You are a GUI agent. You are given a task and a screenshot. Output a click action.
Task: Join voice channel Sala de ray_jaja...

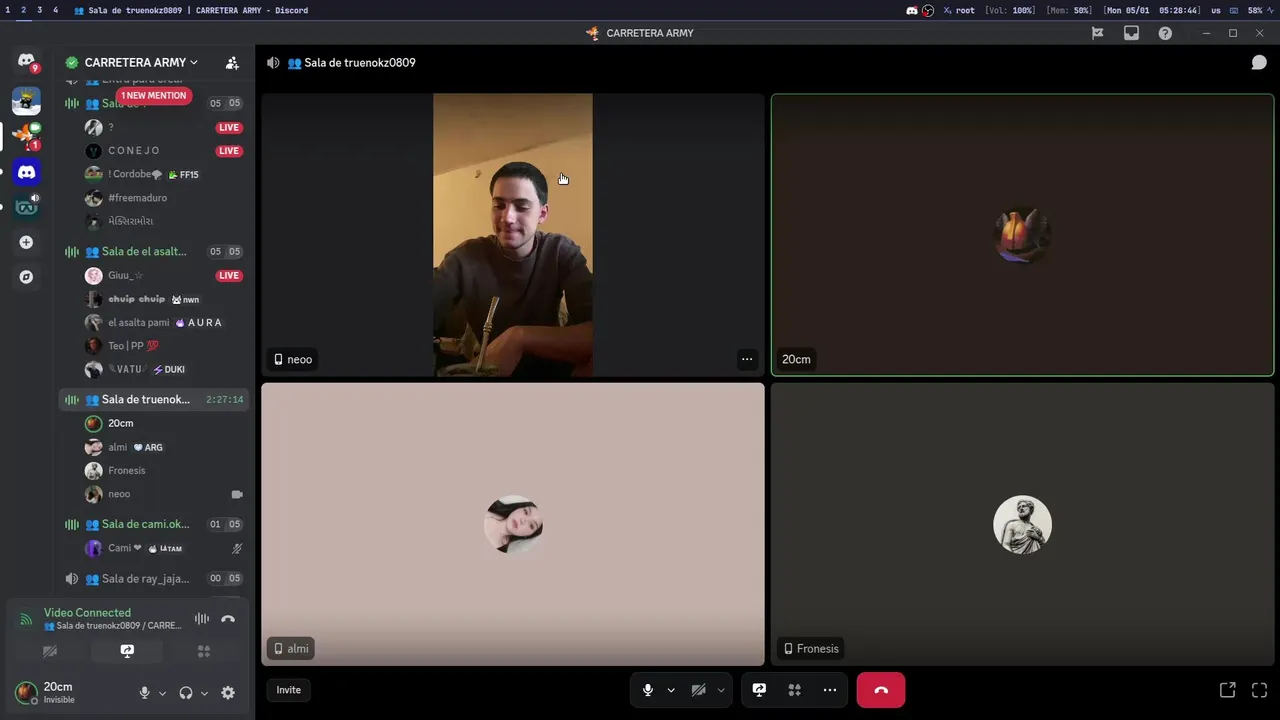click(x=154, y=579)
